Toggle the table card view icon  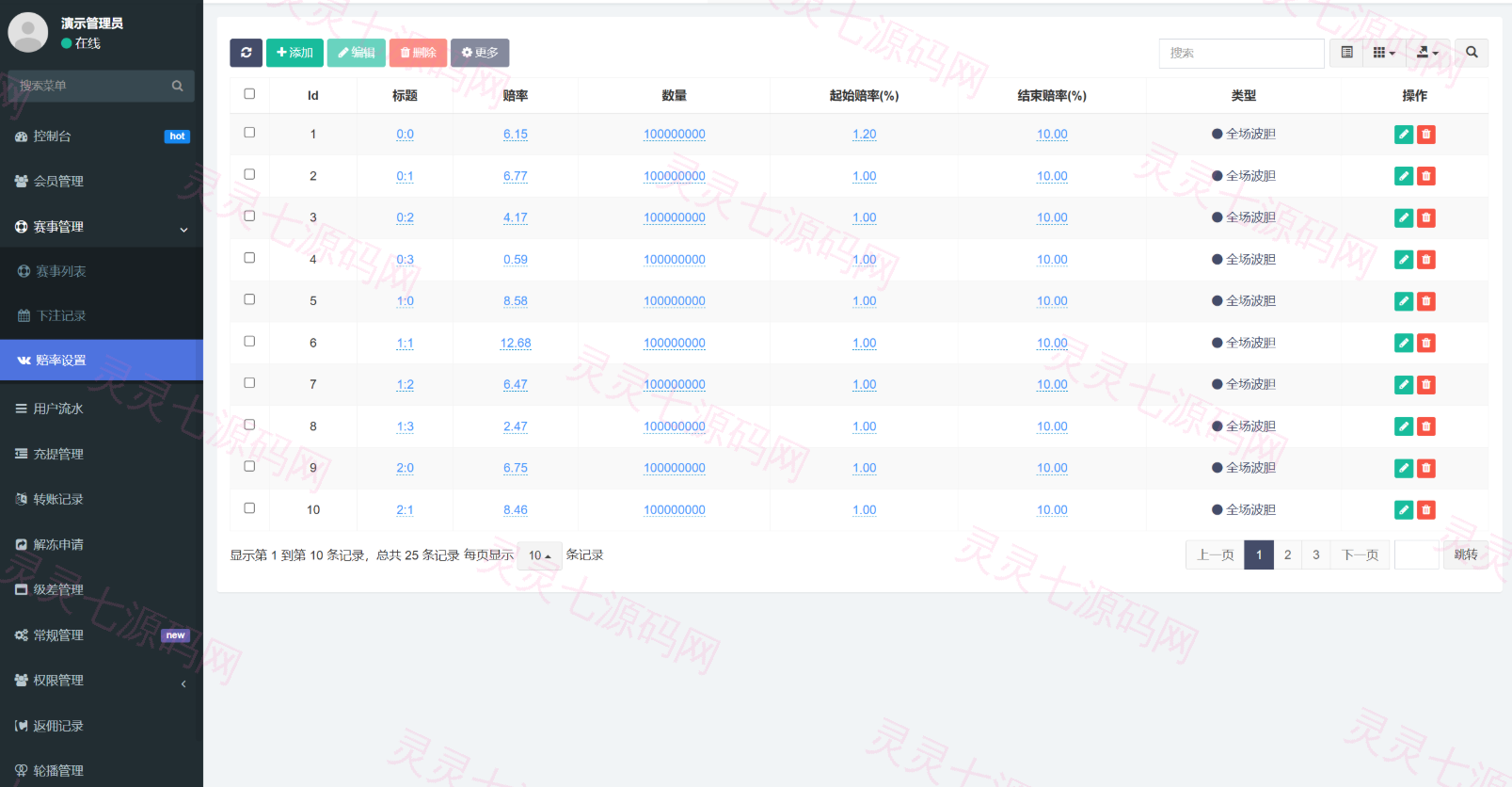point(1346,53)
